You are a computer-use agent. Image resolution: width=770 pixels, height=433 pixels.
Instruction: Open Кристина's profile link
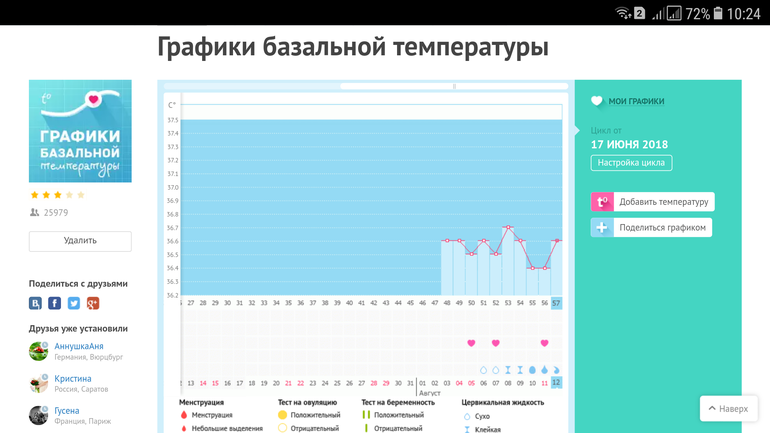[x=73, y=379]
